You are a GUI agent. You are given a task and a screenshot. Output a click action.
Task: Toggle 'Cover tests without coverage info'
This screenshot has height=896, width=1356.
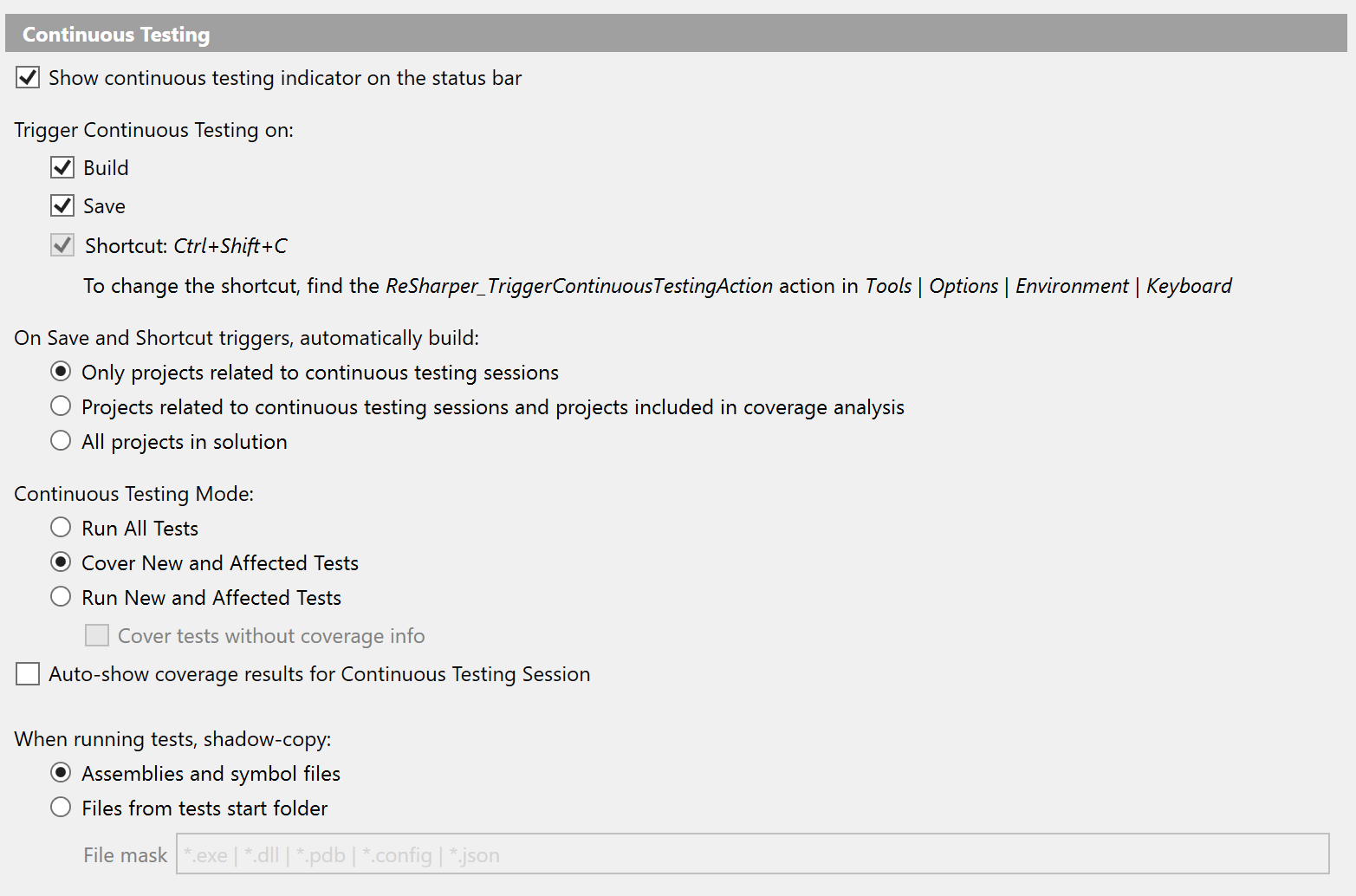point(96,635)
